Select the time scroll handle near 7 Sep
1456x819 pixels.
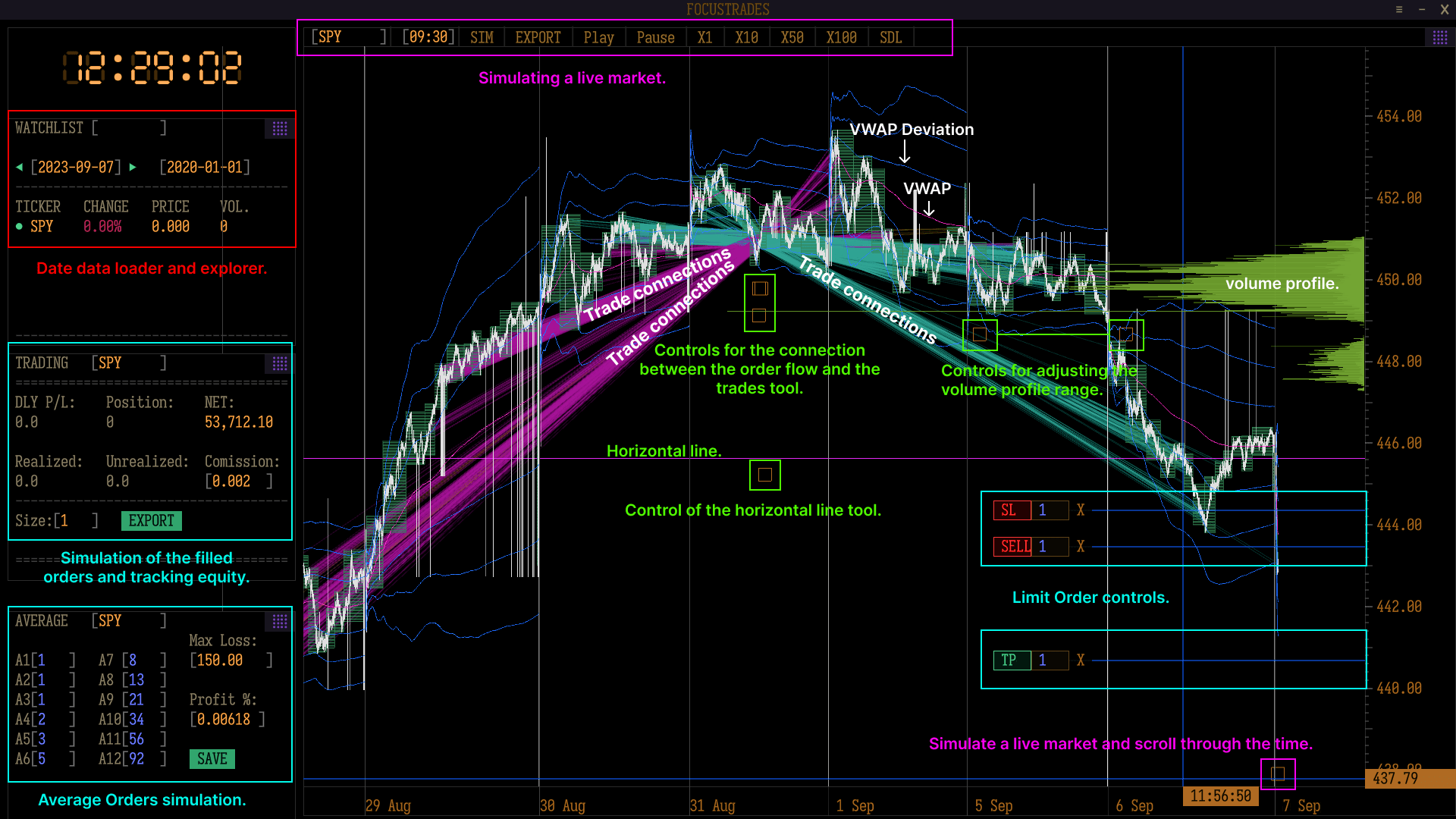click(1278, 773)
